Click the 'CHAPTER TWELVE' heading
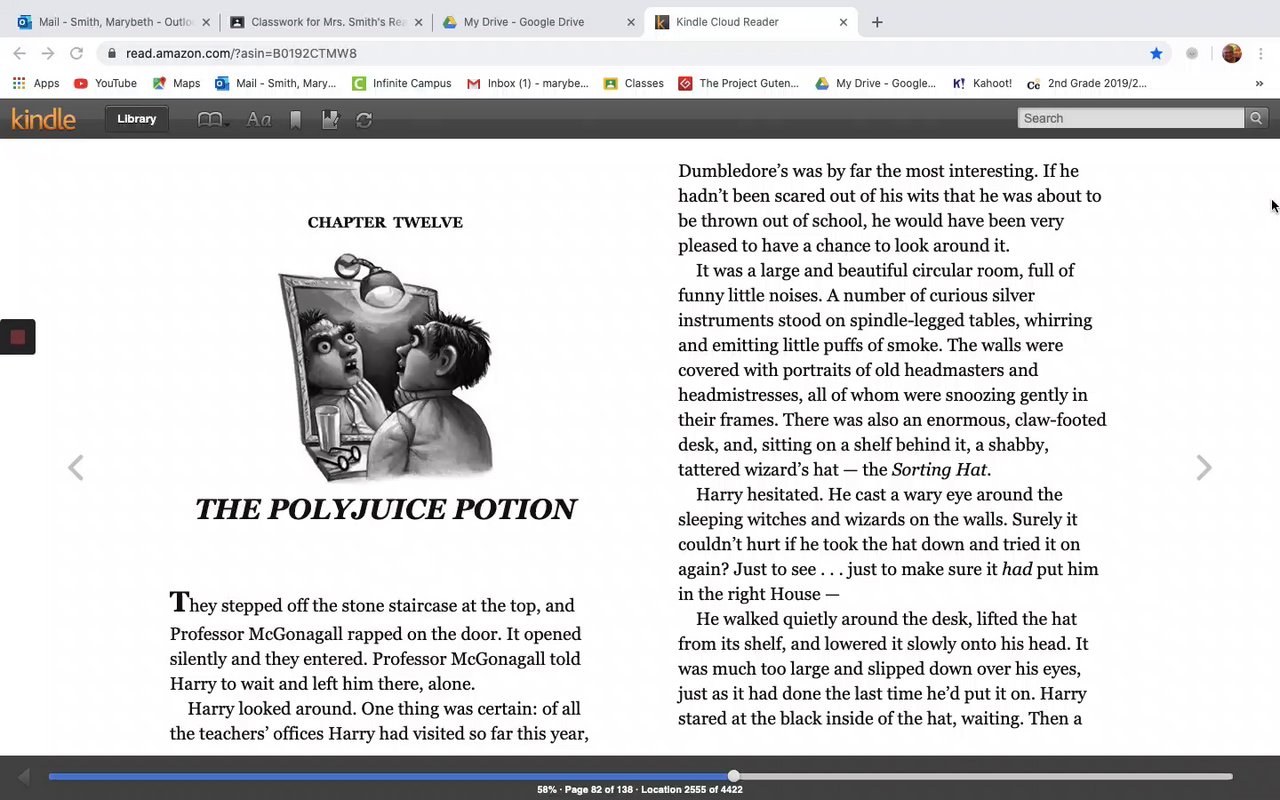This screenshot has width=1280, height=800. (x=385, y=222)
